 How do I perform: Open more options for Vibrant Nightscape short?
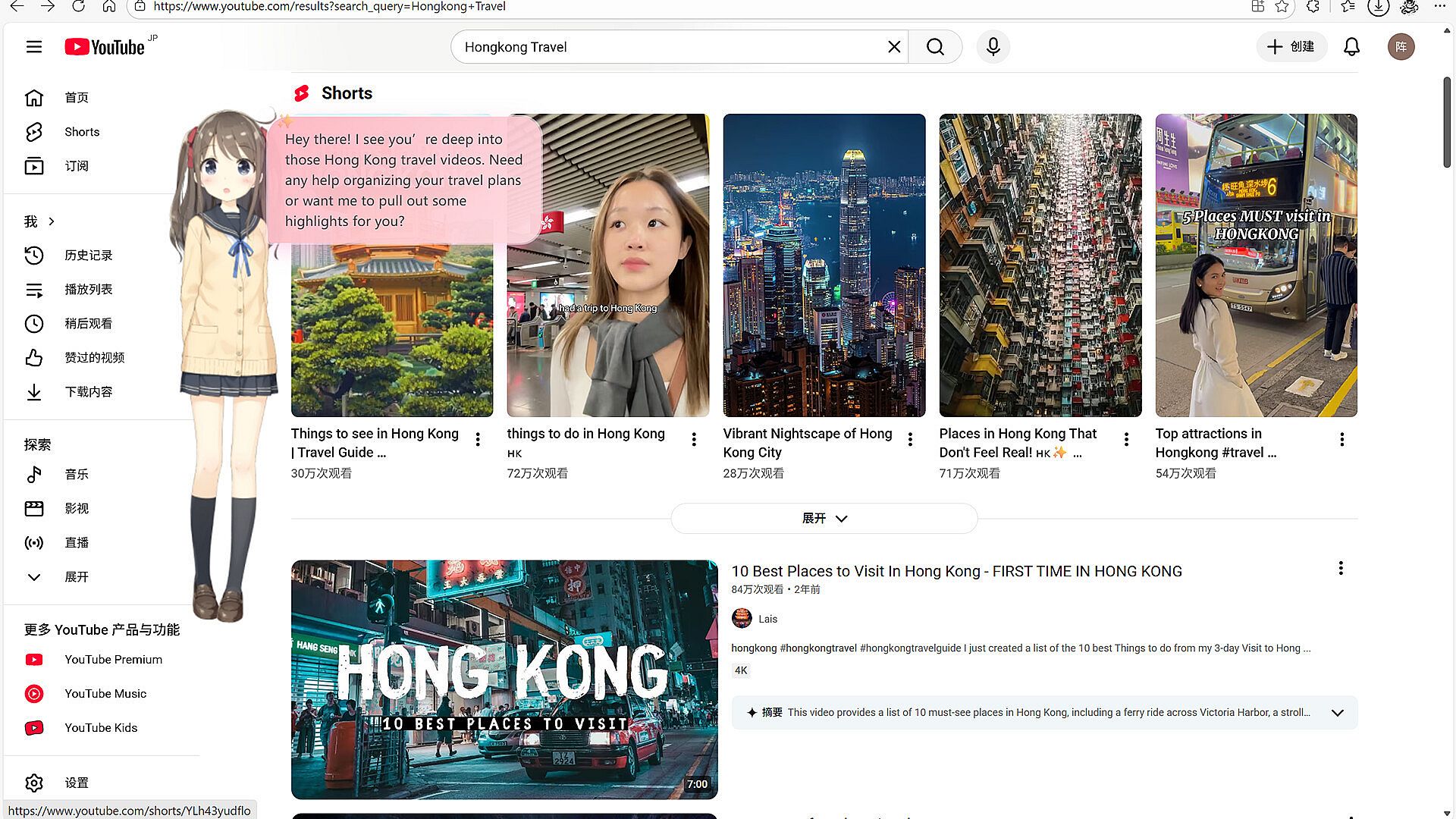(910, 439)
